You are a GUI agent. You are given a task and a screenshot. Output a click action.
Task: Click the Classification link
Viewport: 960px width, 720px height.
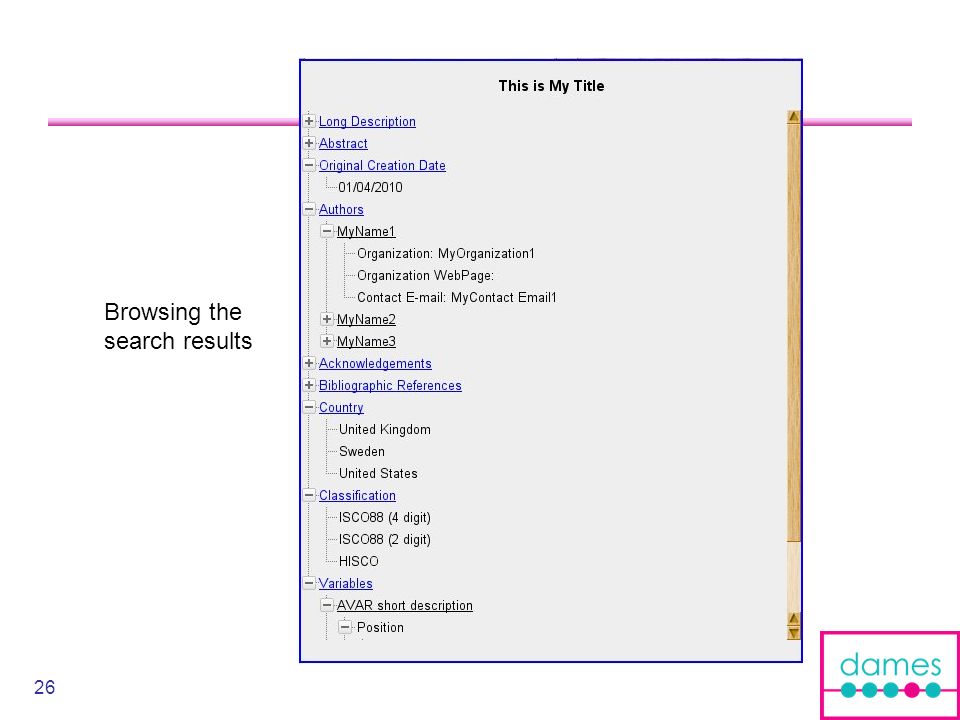[x=357, y=495]
